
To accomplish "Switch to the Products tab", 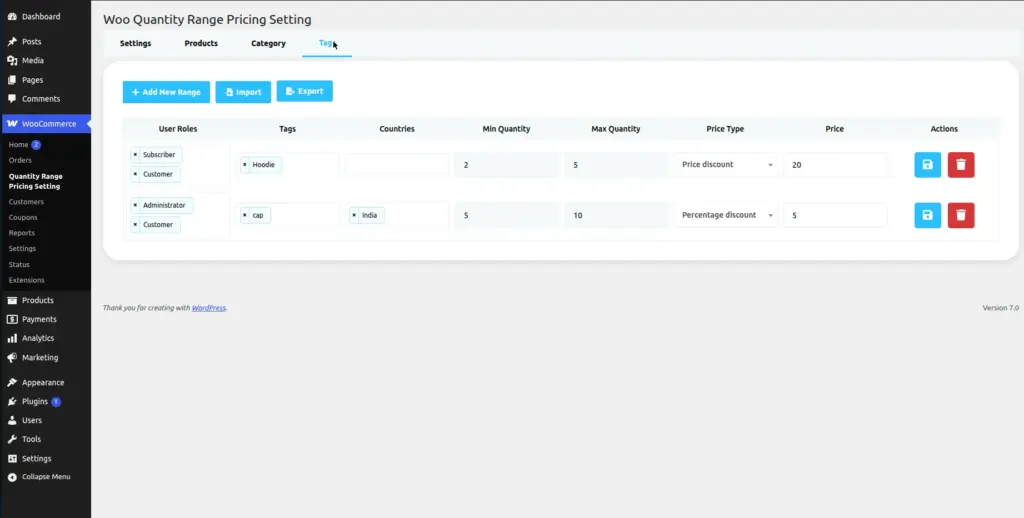I will (201, 44).
